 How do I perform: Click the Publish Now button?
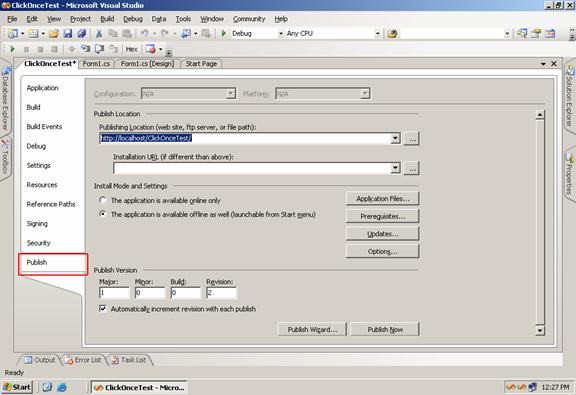(x=385, y=329)
